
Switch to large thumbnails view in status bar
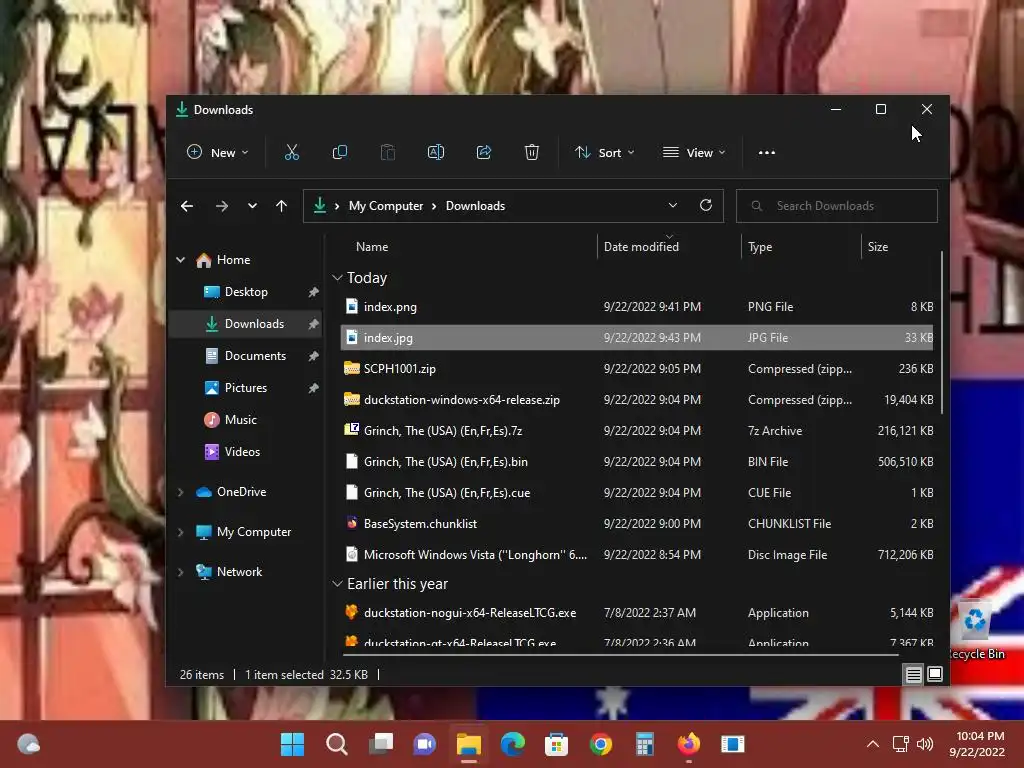(x=935, y=674)
